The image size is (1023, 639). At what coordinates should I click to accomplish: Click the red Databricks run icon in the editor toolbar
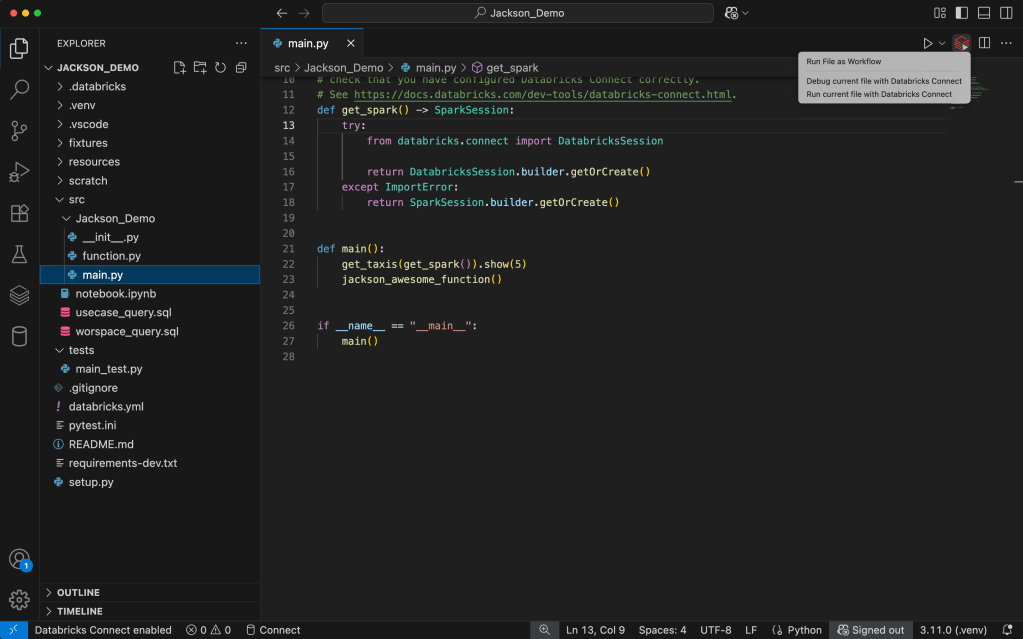(960, 43)
